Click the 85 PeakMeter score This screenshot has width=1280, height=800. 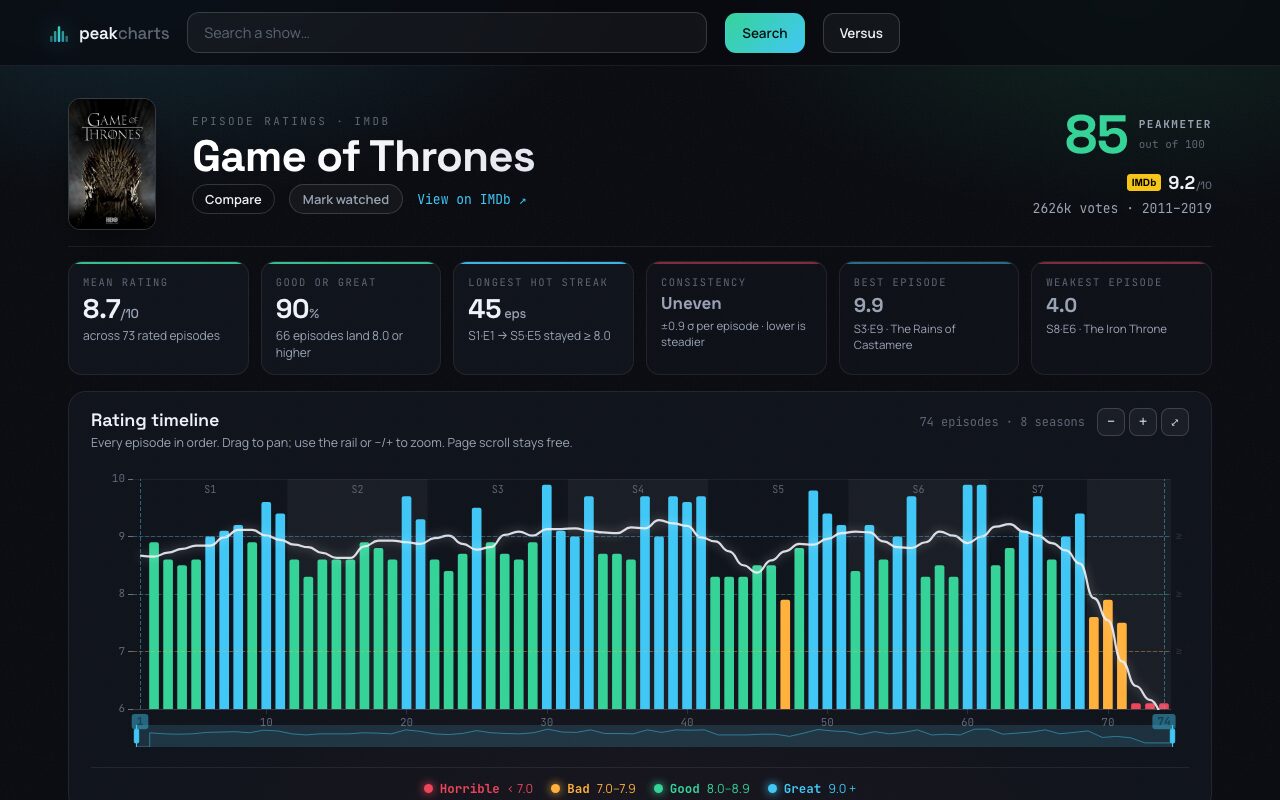tap(1096, 135)
